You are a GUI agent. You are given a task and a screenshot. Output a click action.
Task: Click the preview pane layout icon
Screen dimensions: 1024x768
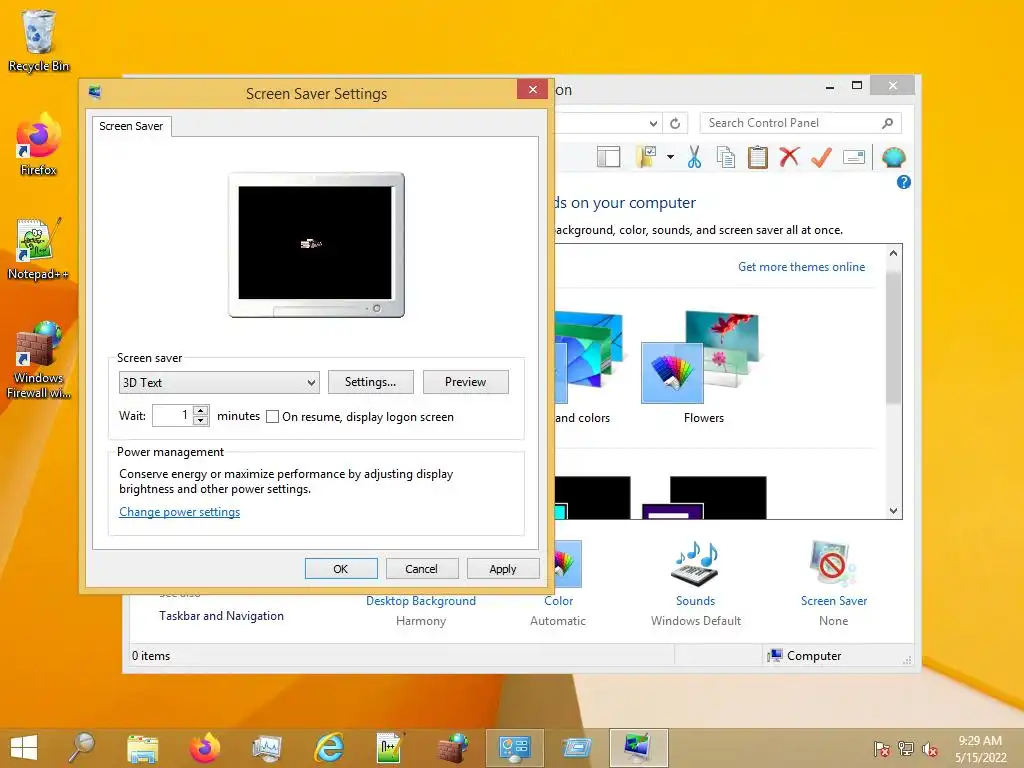pos(608,157)
